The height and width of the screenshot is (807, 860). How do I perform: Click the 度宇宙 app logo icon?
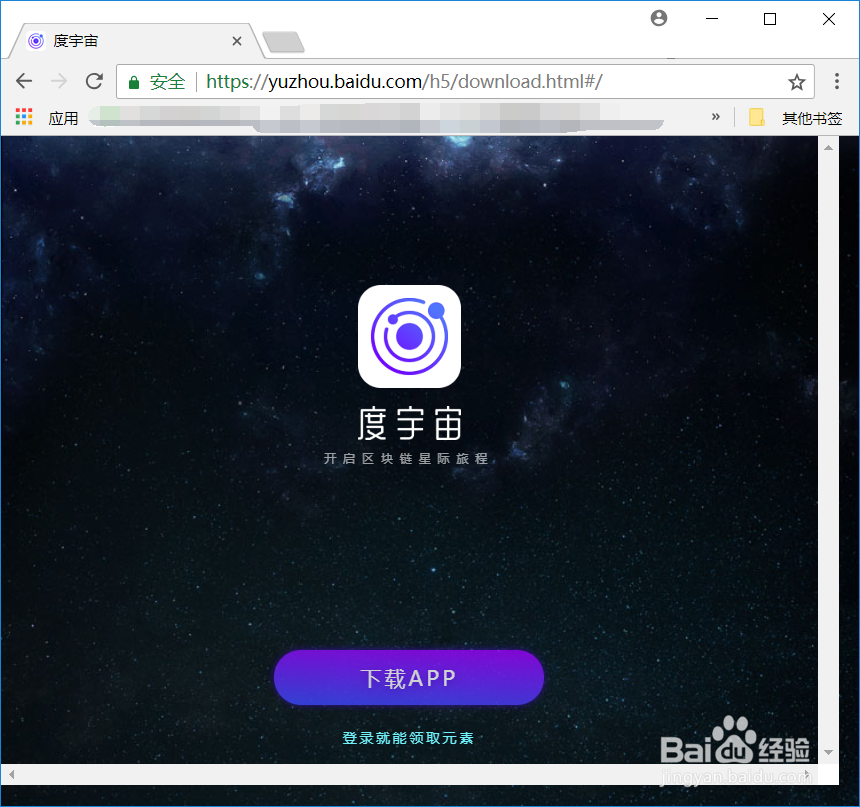pos(409,335)
